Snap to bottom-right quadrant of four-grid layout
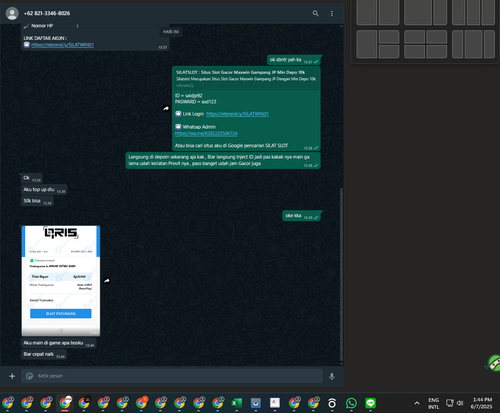 tap(436, 52)
